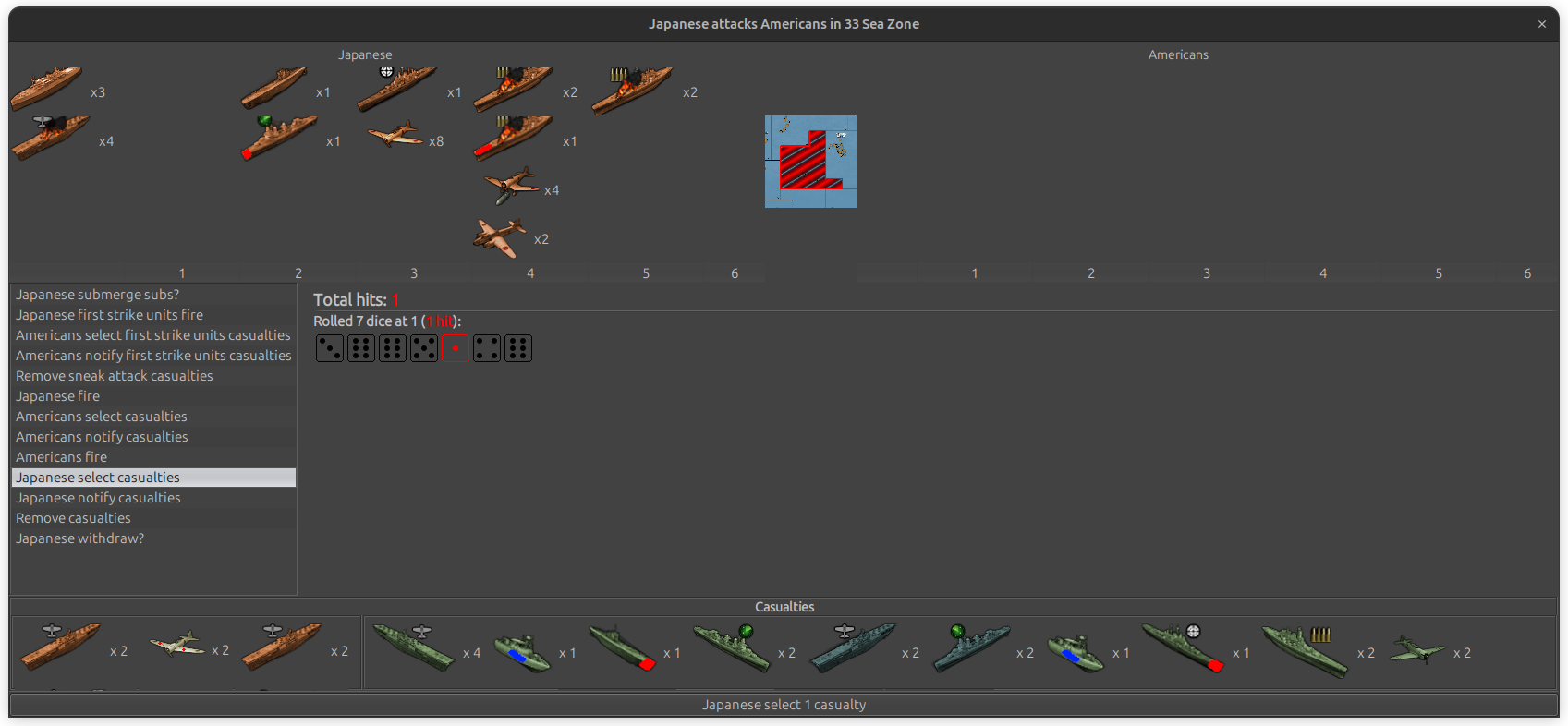
Task: Click the 'Total hits: 1' label
Action: coord(356,299)
